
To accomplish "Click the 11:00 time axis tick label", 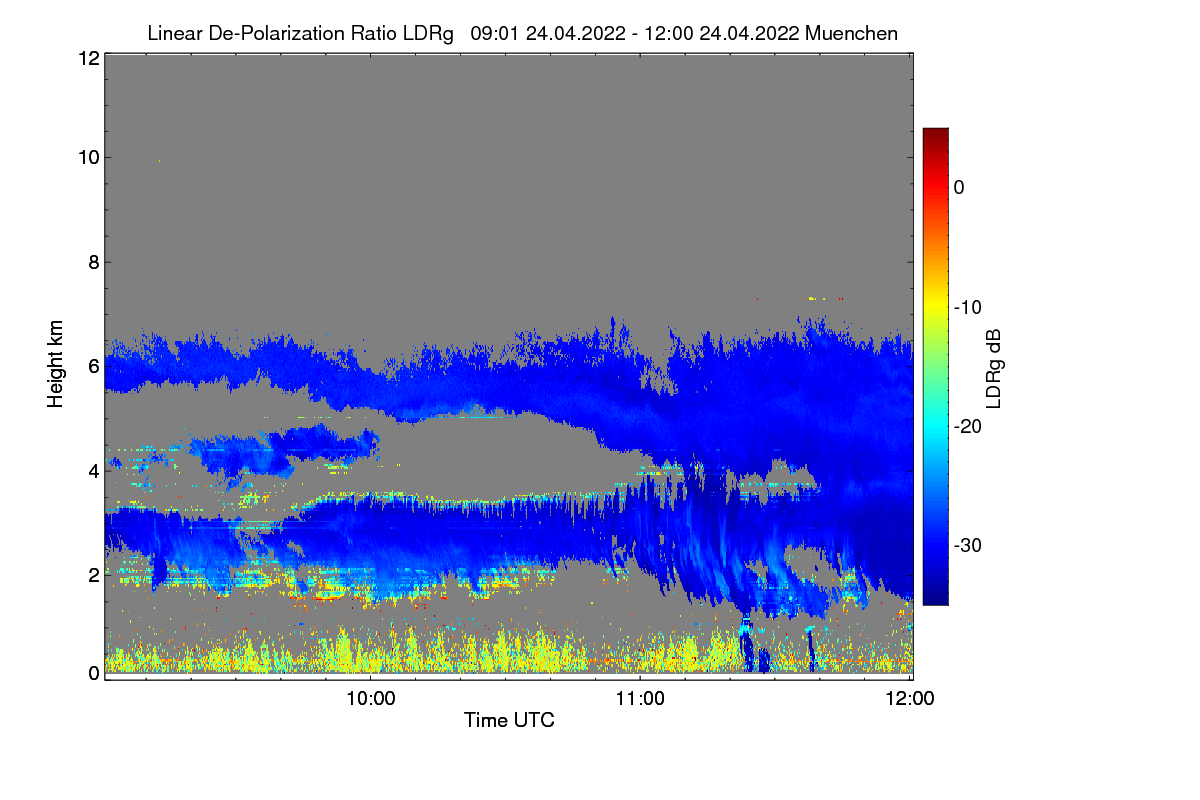I will [640, 699].
